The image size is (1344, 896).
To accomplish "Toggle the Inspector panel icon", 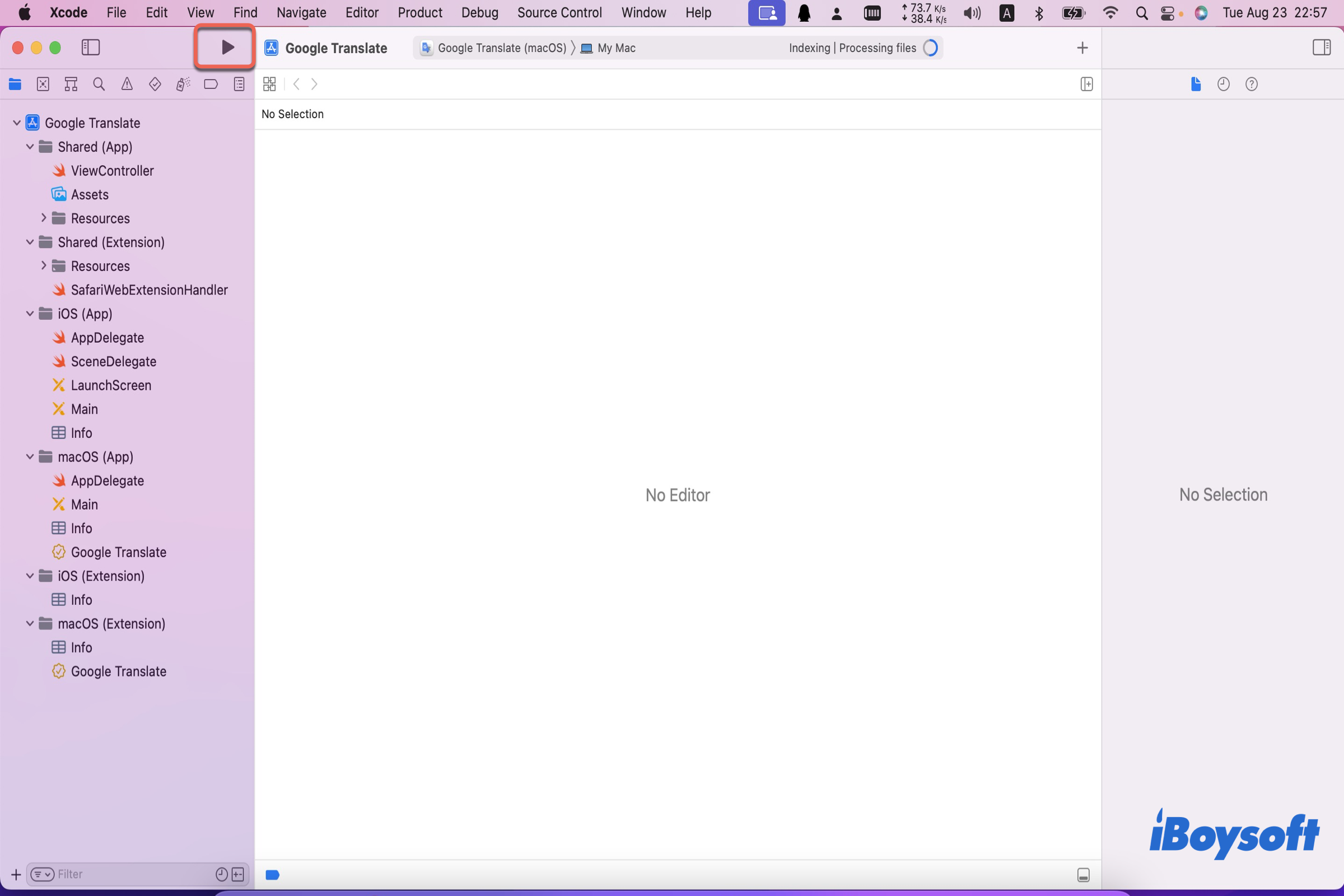I will [1321, 46].
